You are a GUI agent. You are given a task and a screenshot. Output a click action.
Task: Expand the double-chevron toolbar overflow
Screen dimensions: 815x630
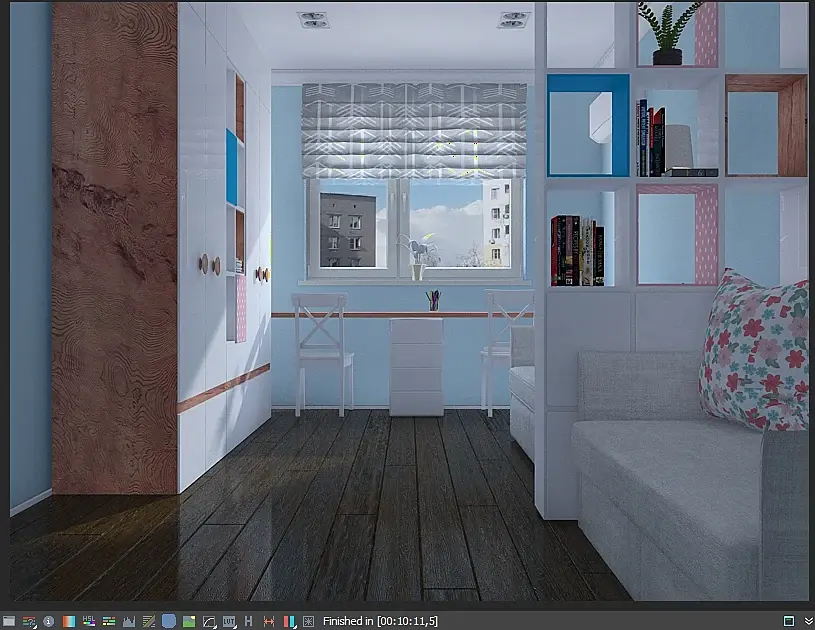pos(808,621)
